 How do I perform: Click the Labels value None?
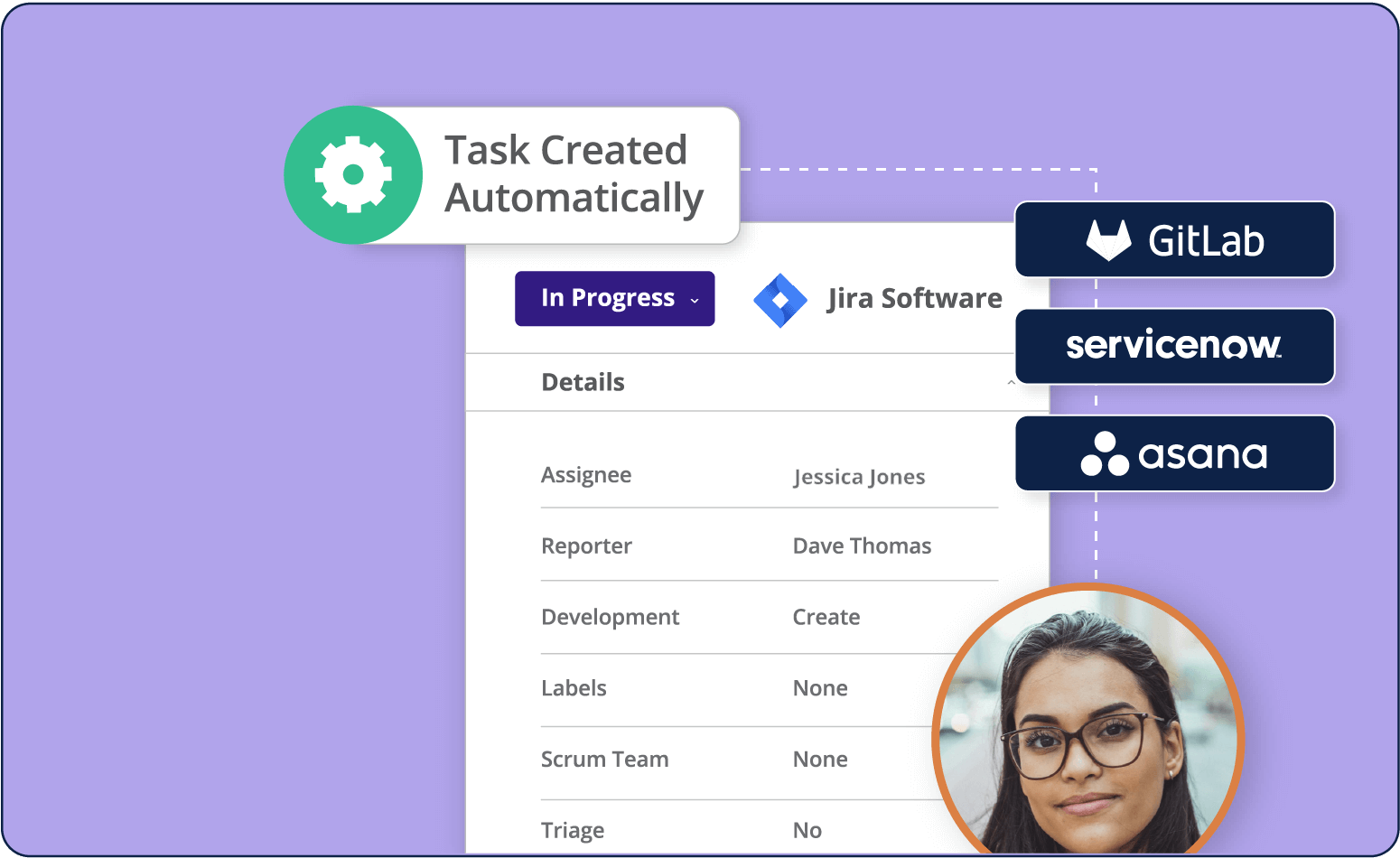[820, 688]
